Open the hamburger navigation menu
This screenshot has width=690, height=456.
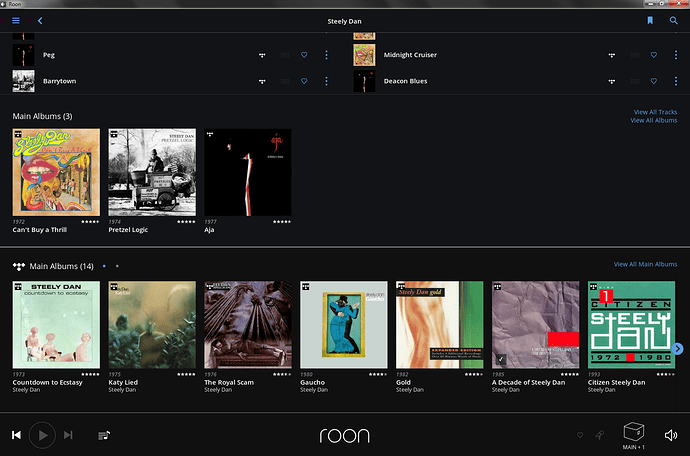(x=16, y=21)
